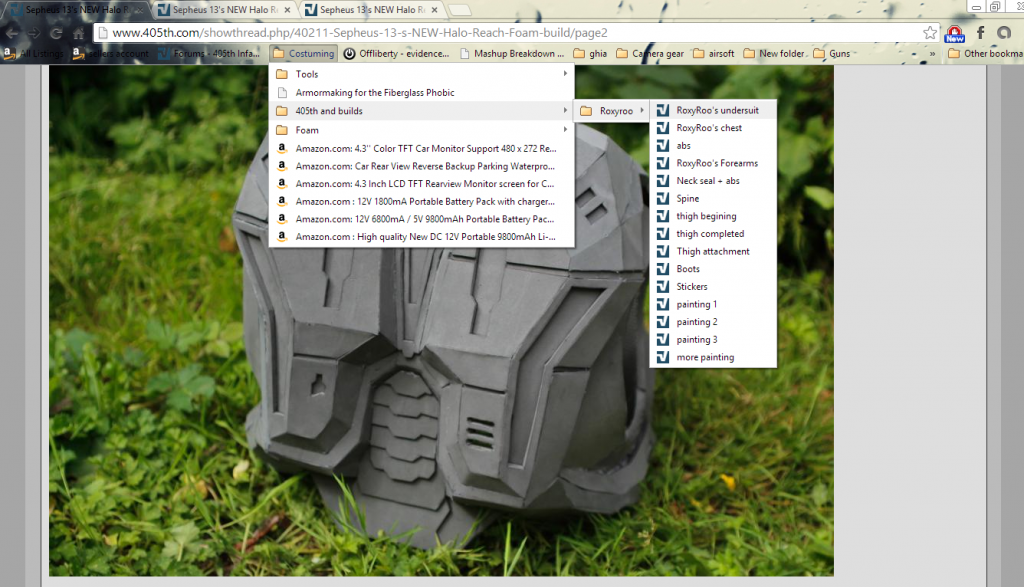Open the Guns bookmarks folder
Screen dimensions: 1024x587
(x=832, y=54)
